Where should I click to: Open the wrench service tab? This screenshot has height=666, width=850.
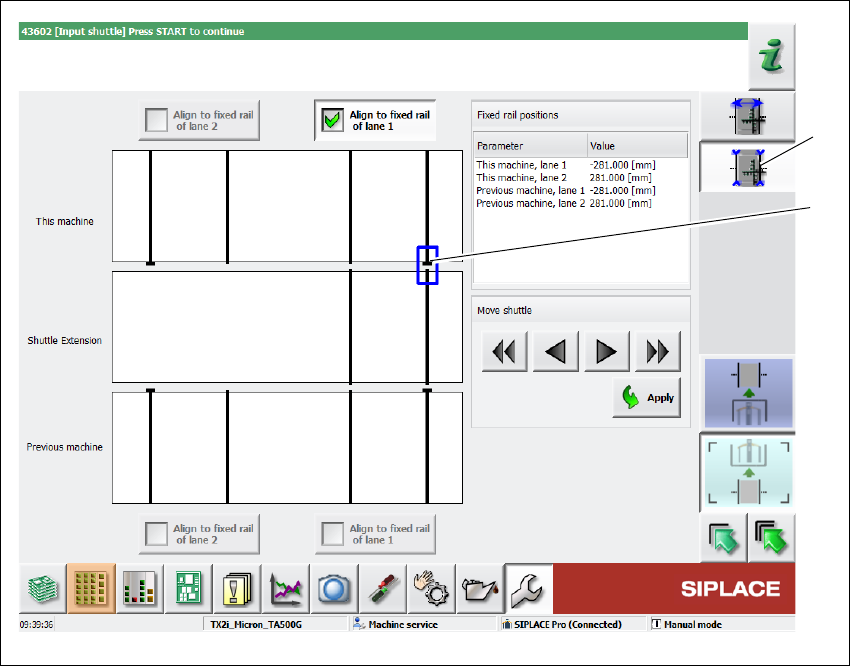(529, 589)
